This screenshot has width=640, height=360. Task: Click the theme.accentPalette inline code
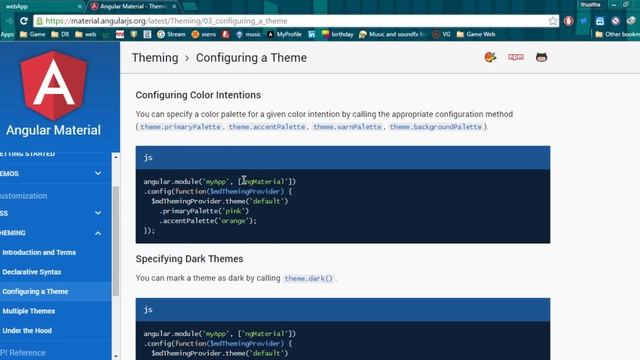click(x=267, y=127)
